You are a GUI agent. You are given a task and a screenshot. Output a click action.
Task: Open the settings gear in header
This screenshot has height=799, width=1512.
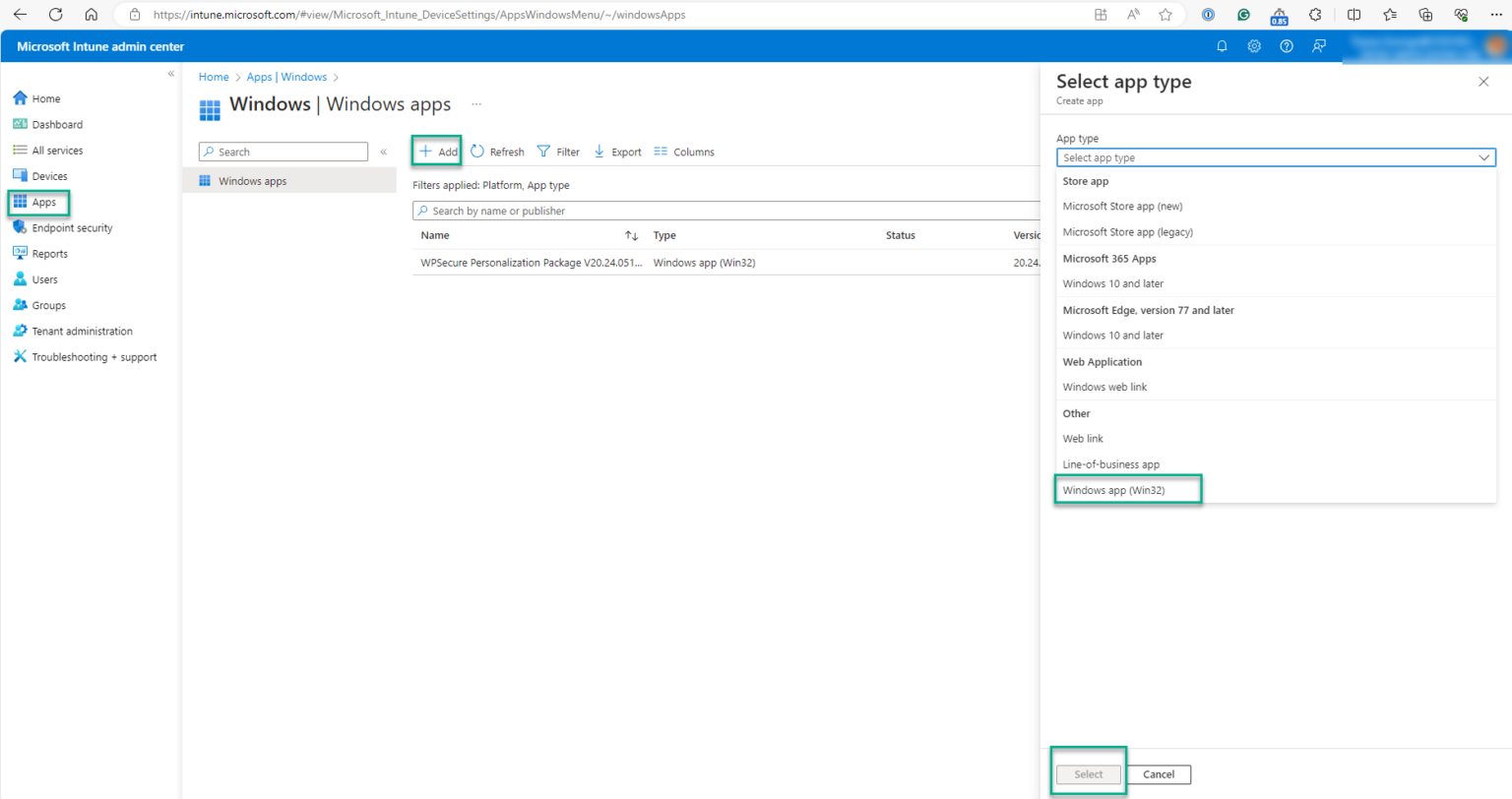click(1254, 46)
